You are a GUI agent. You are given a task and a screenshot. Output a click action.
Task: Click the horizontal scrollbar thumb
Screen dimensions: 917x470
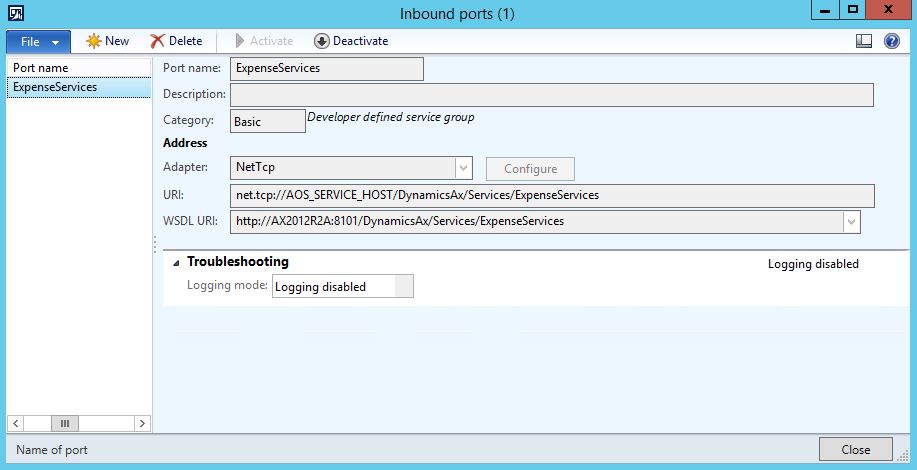click(x=65, y=423)
